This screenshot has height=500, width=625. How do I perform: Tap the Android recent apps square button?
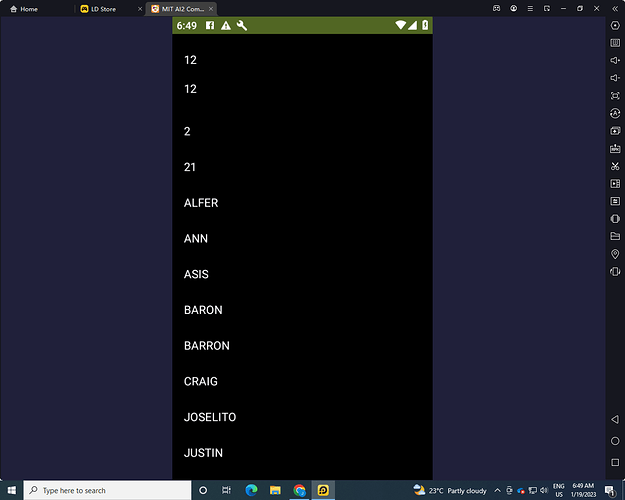point(615,463)
